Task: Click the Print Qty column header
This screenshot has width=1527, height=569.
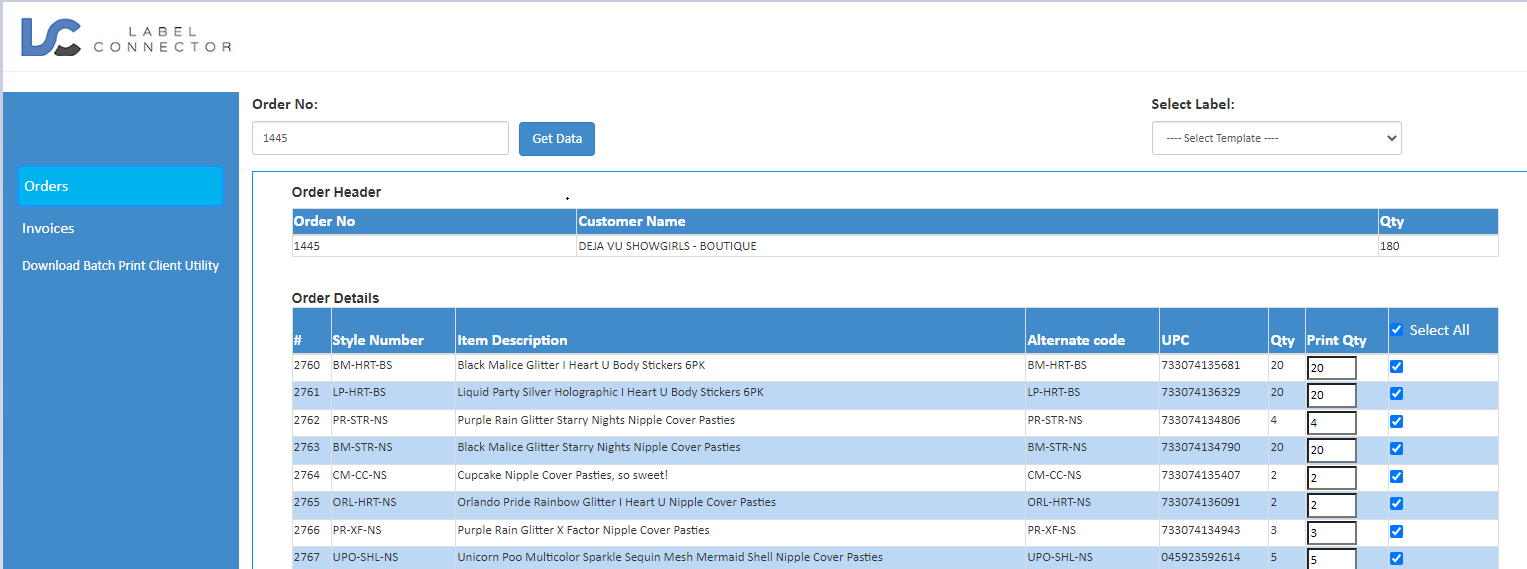Action: click(1336, 340)
